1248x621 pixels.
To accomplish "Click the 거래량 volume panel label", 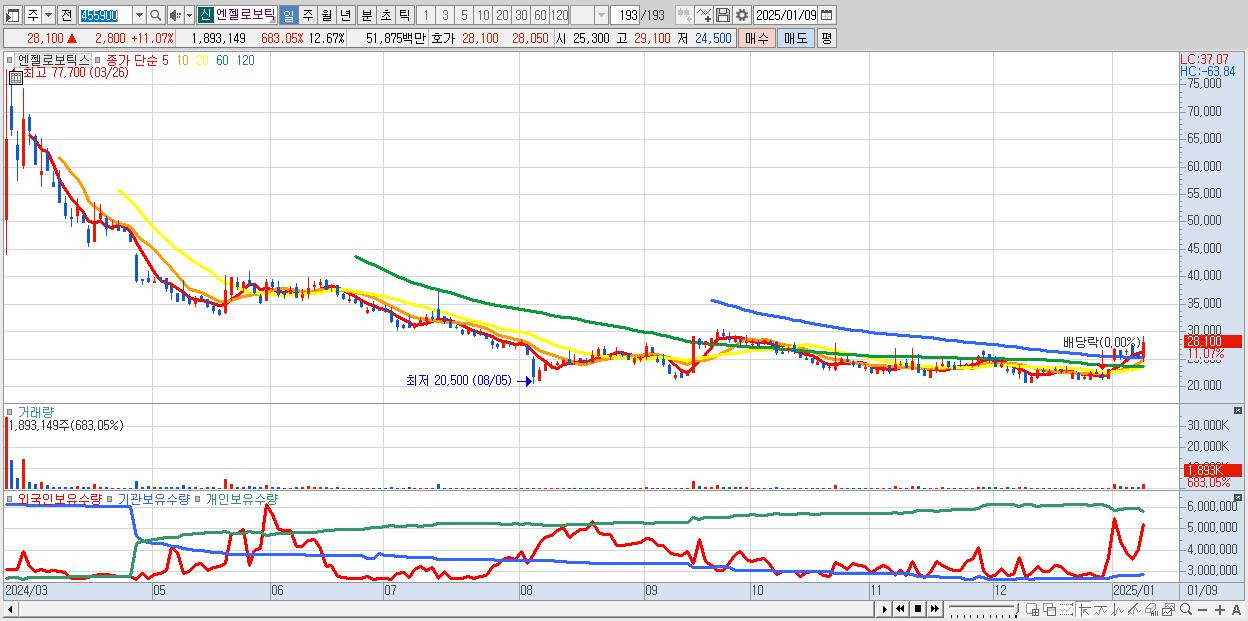I will tap(36, 412).
